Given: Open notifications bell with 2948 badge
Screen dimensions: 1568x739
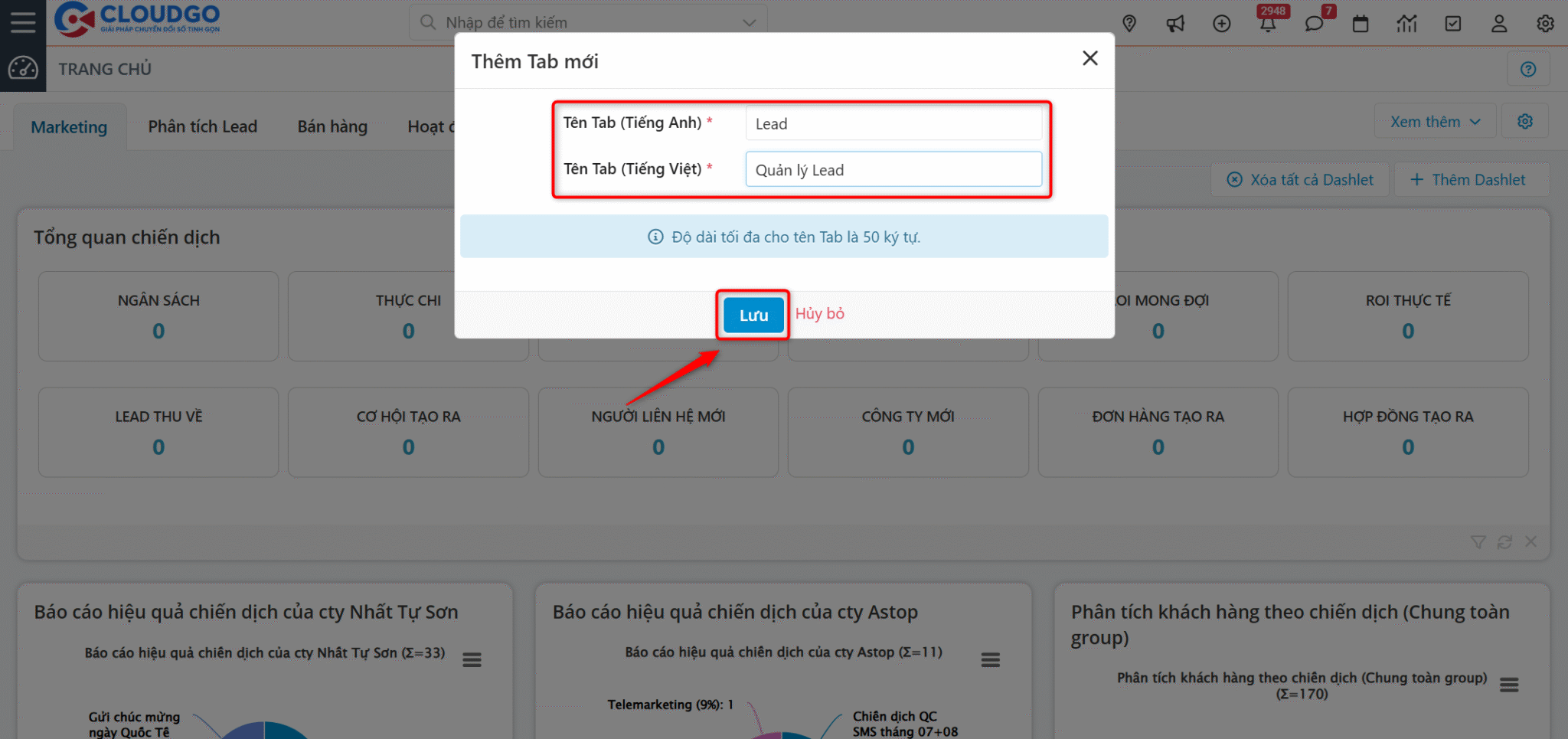Looking at the screenshot, I should coord(1269,24).
